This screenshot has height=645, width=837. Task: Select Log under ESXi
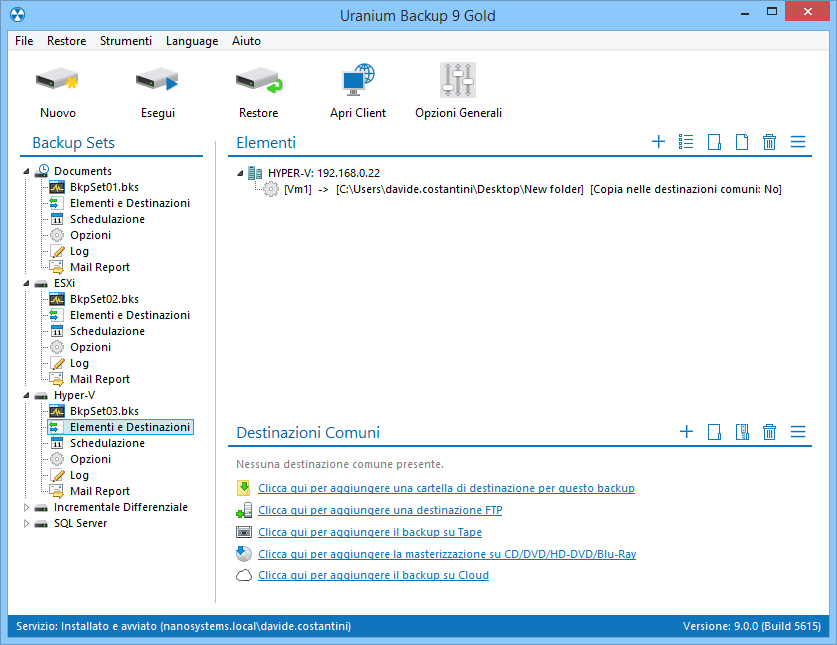tap(79, 363)
